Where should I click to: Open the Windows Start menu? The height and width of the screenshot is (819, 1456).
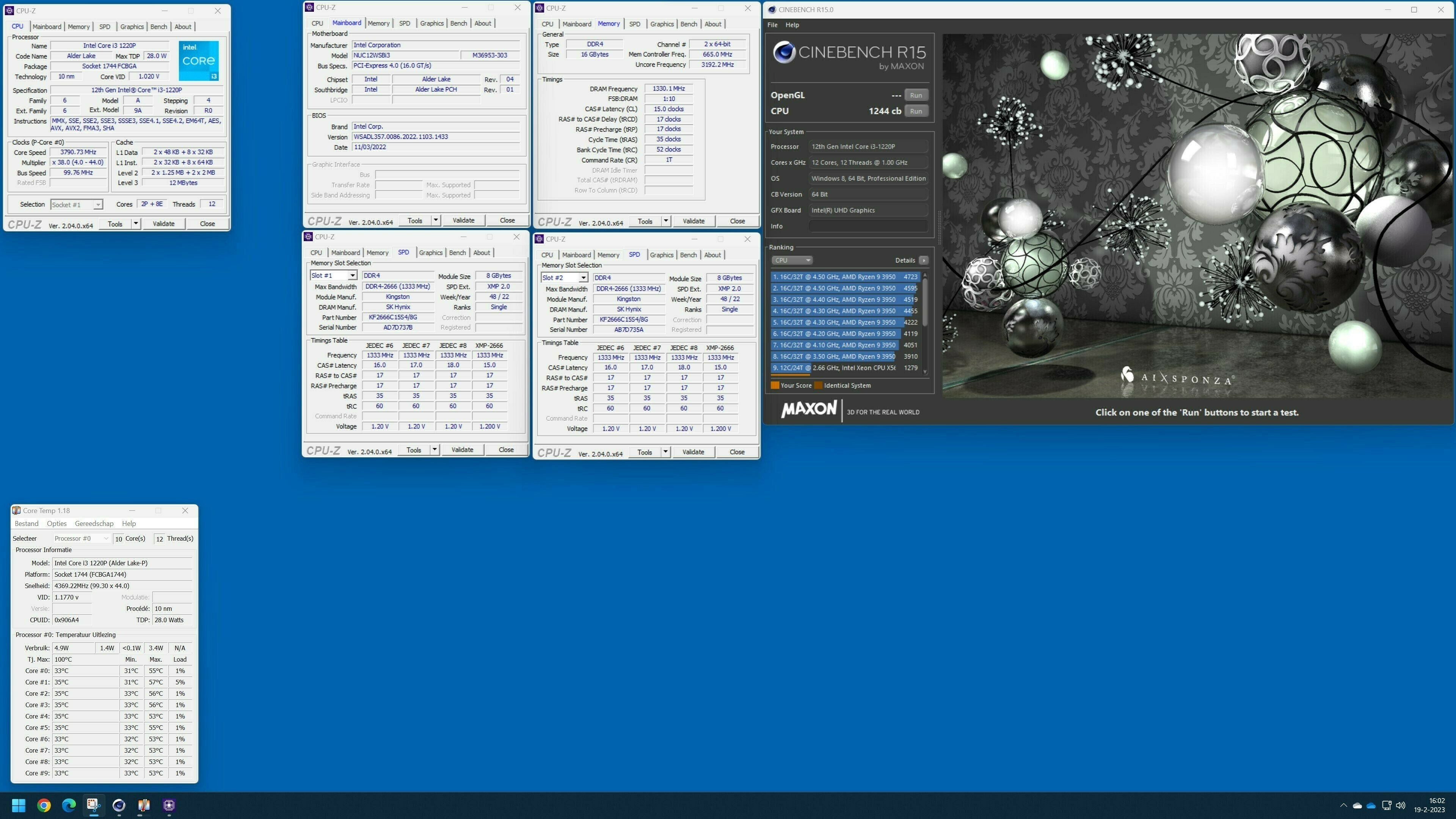tap(19, 805)
